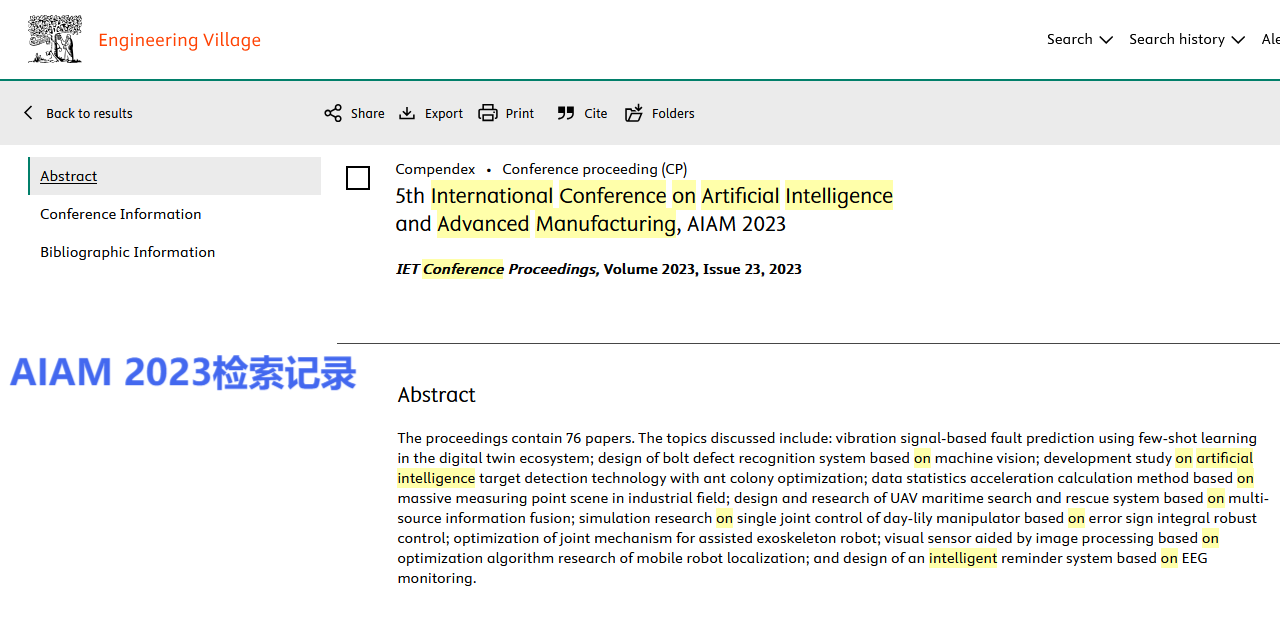Click the Elsevier tree logo
Screen dimensions: 1280x630
click(55, 40)
